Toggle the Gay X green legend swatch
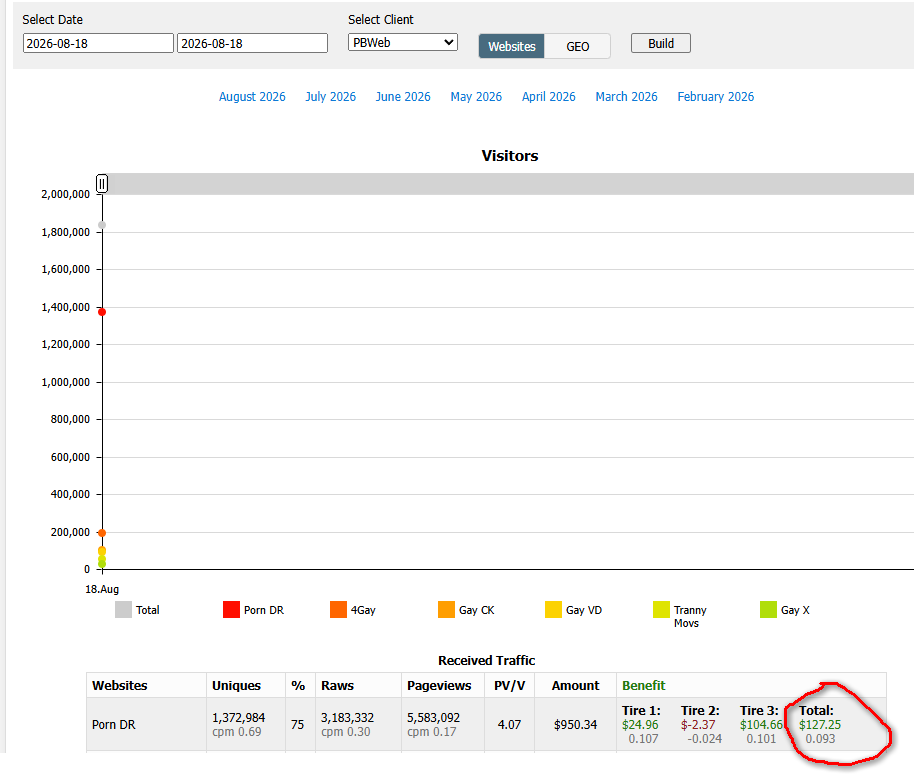Viewport: 914px width, 777px height. [x=768, y=610]
